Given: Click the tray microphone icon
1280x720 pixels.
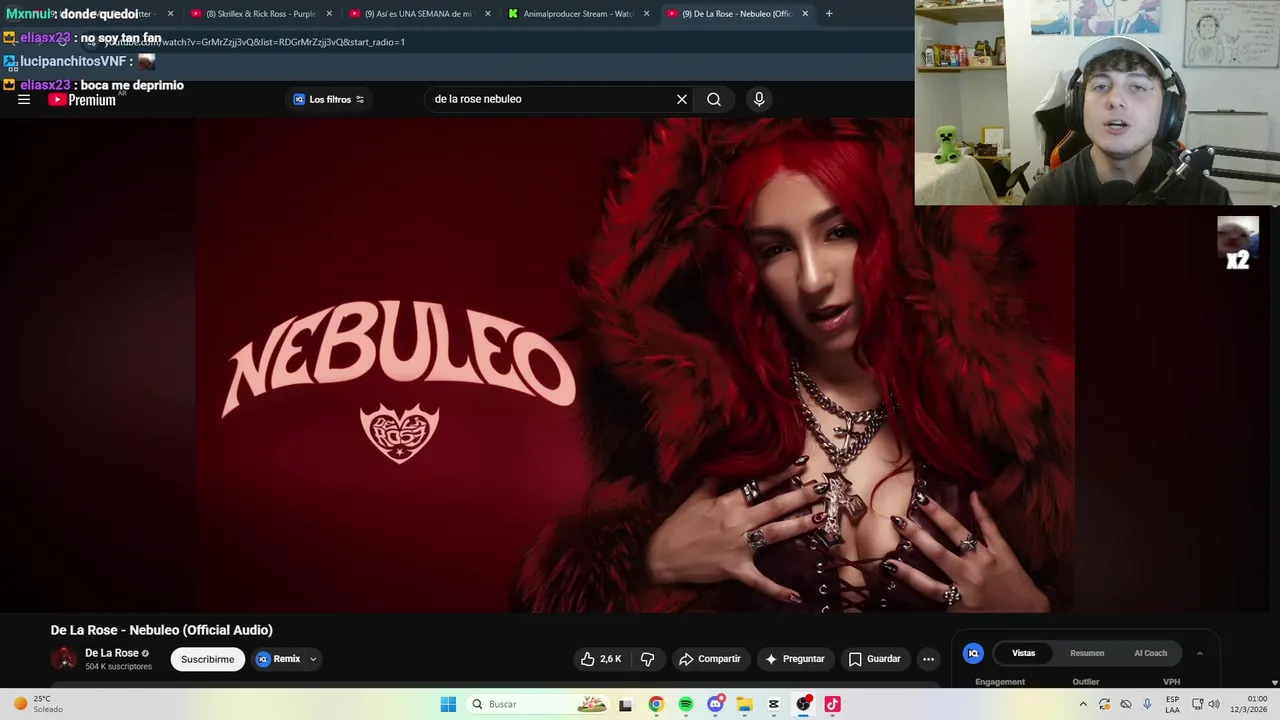Looking at the screenshot, I should [x=1147, y=704].
